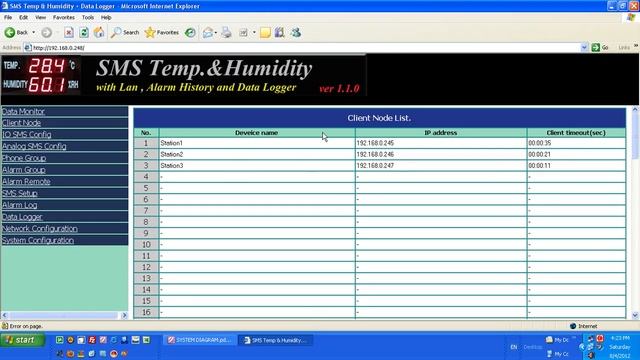
Task: Click IP address 192.168.0.245
Action: [375, 143]
